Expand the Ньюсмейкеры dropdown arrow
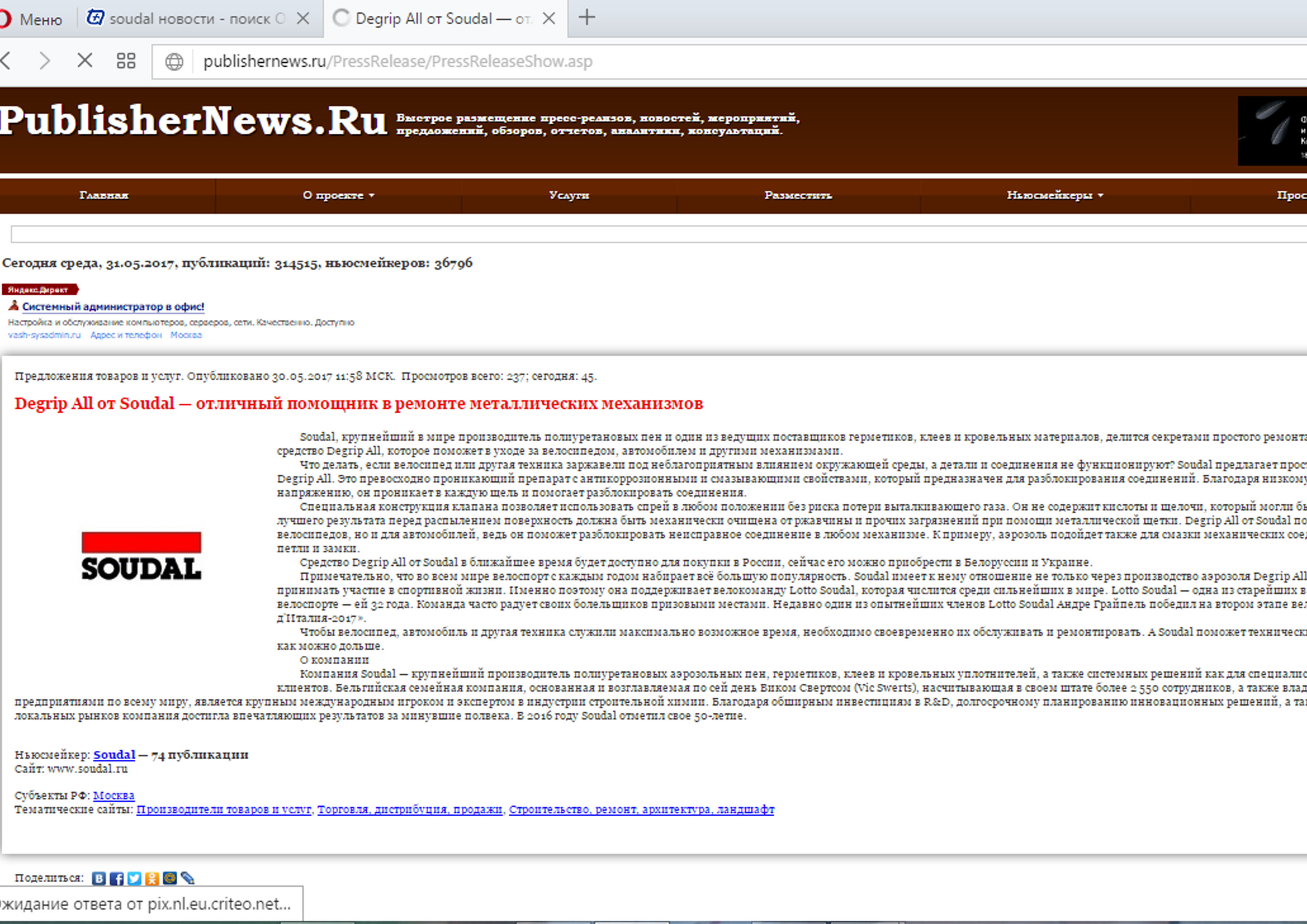 point(1100,196)
